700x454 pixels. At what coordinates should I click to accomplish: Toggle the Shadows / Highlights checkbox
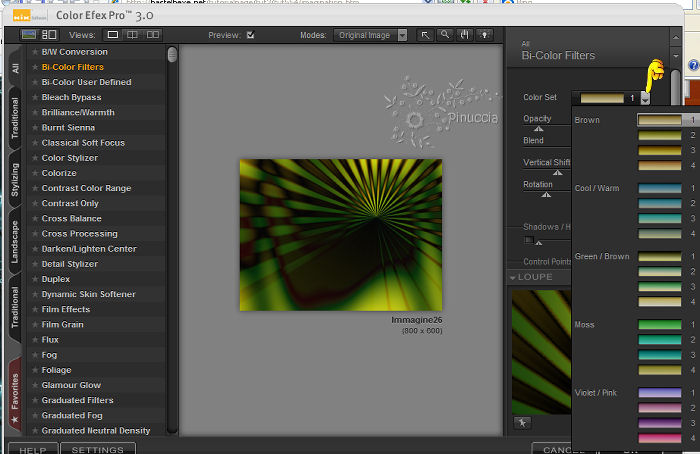click(x=529, y=240)
